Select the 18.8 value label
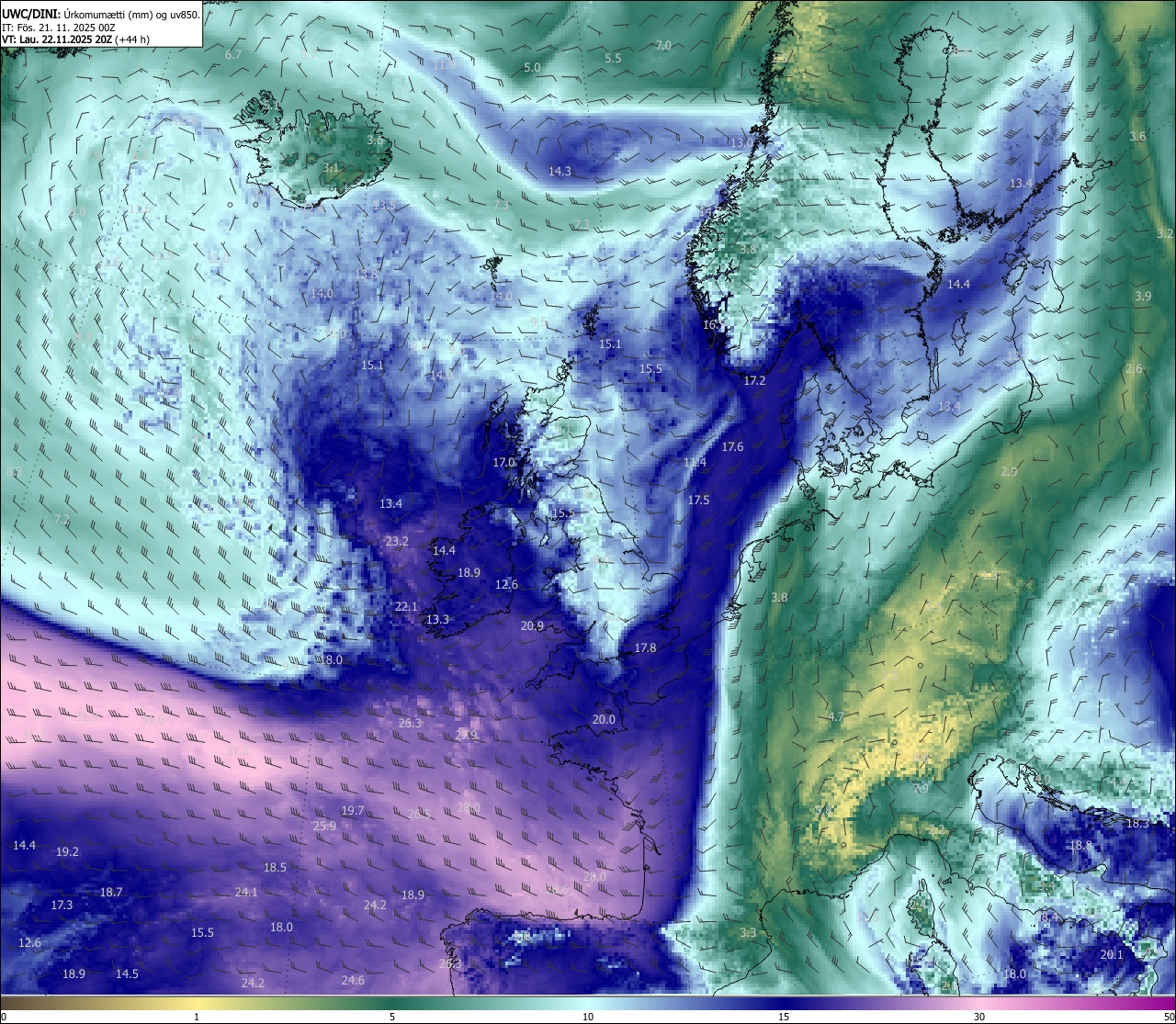 1080,845
